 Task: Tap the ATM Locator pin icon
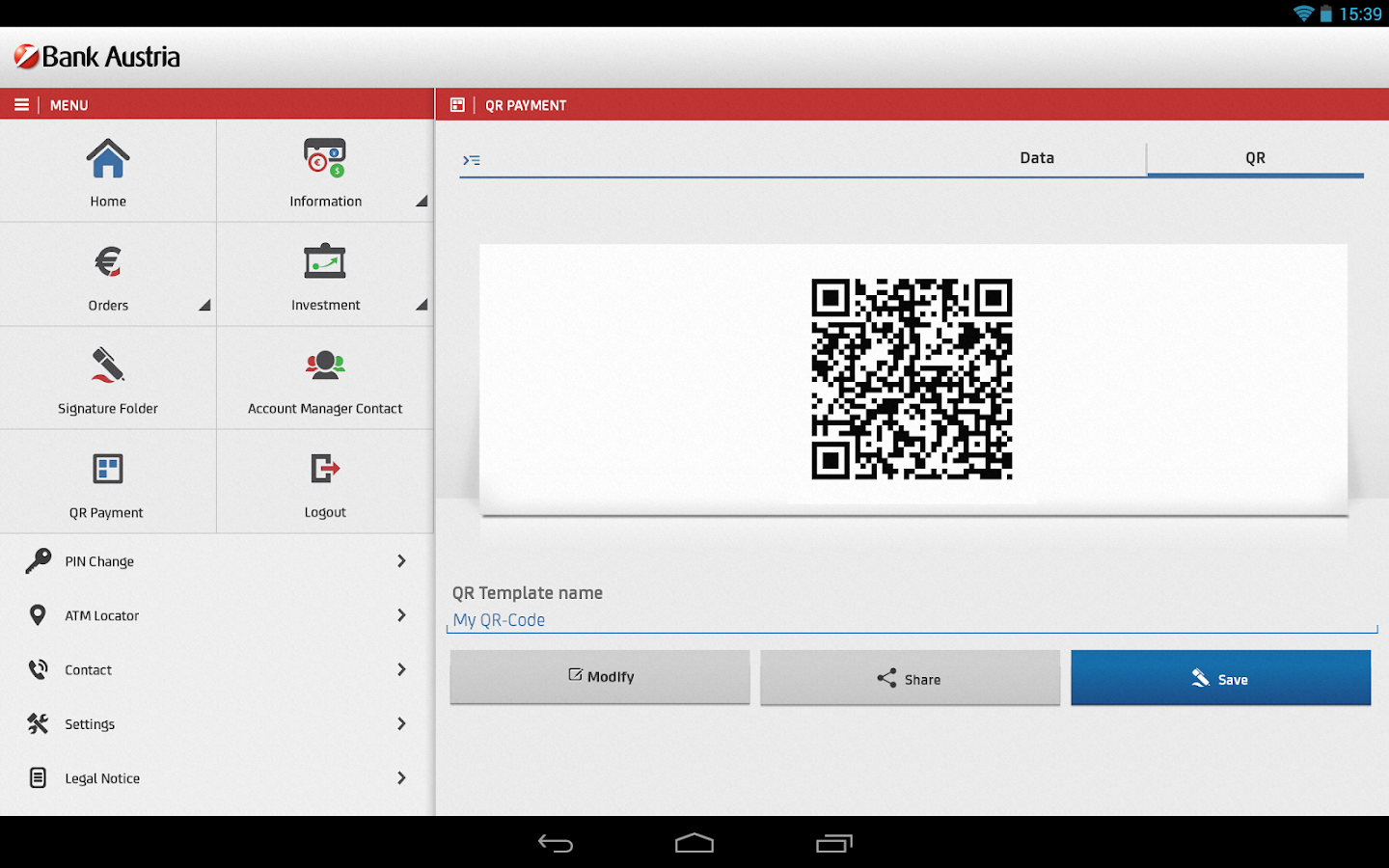click(38, 615)
